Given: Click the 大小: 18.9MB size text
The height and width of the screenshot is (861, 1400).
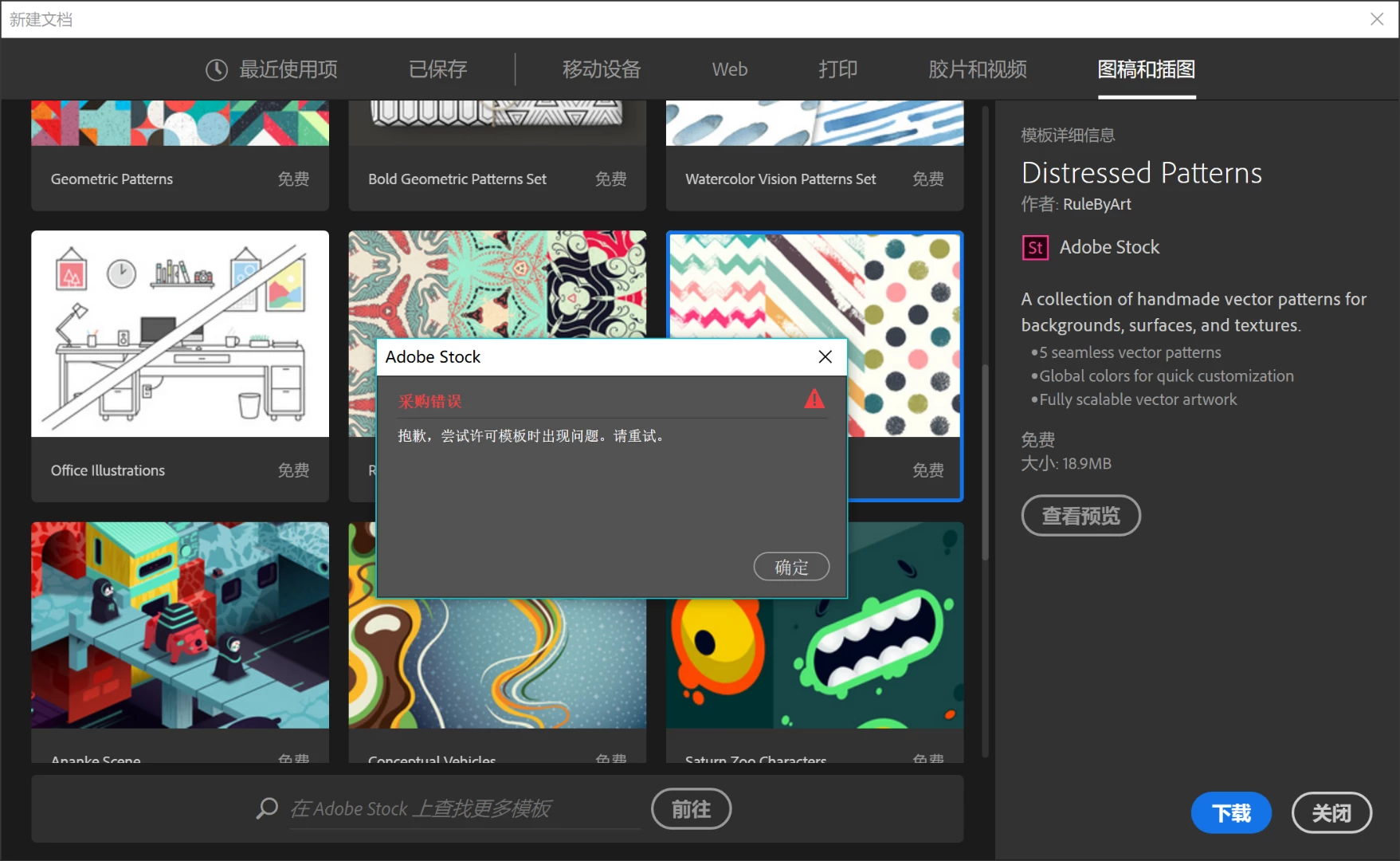Looking at the screenshot, I should 1066,463.
